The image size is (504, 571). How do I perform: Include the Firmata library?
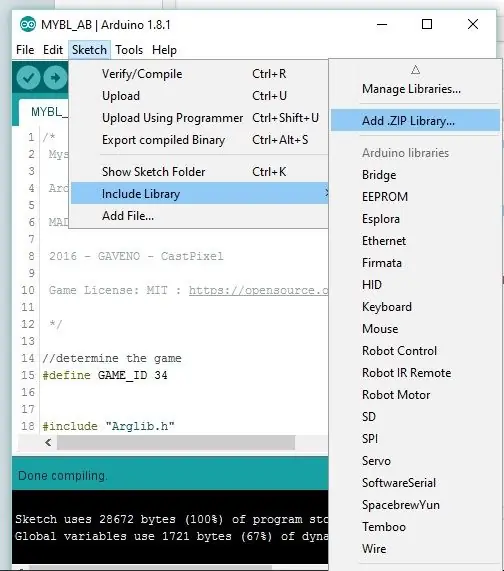415,263
